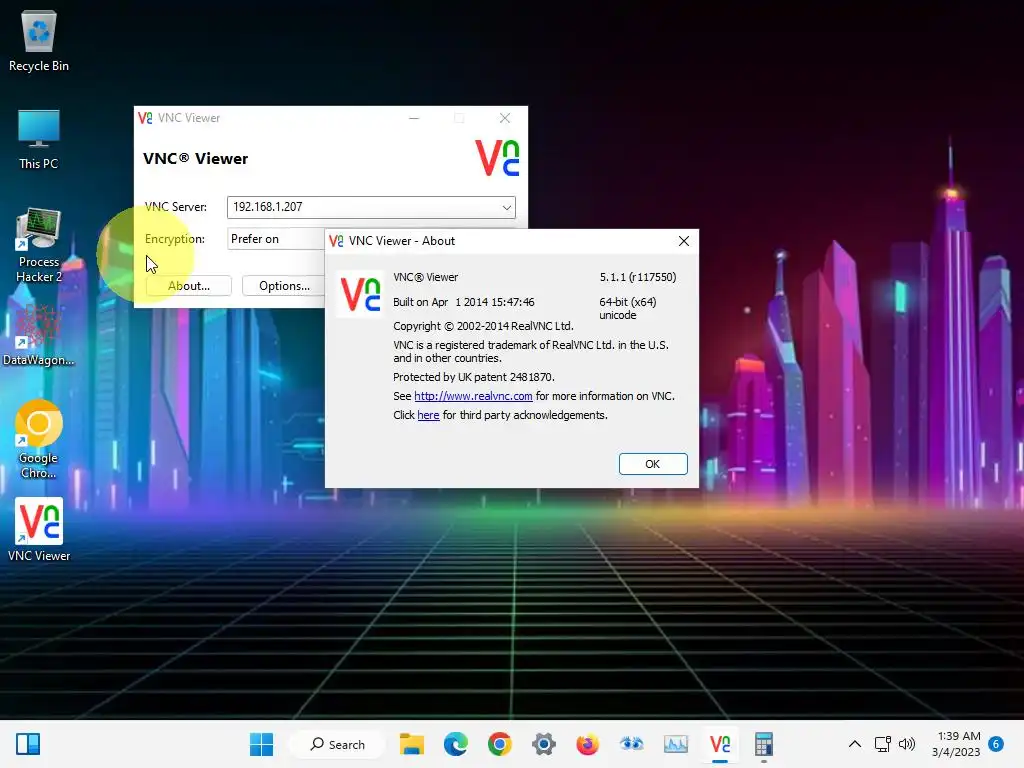The image size is (1024, 768).
Task: Open the Encryption 'Prefer on' dropdown
Action: [x=276, y=239]
